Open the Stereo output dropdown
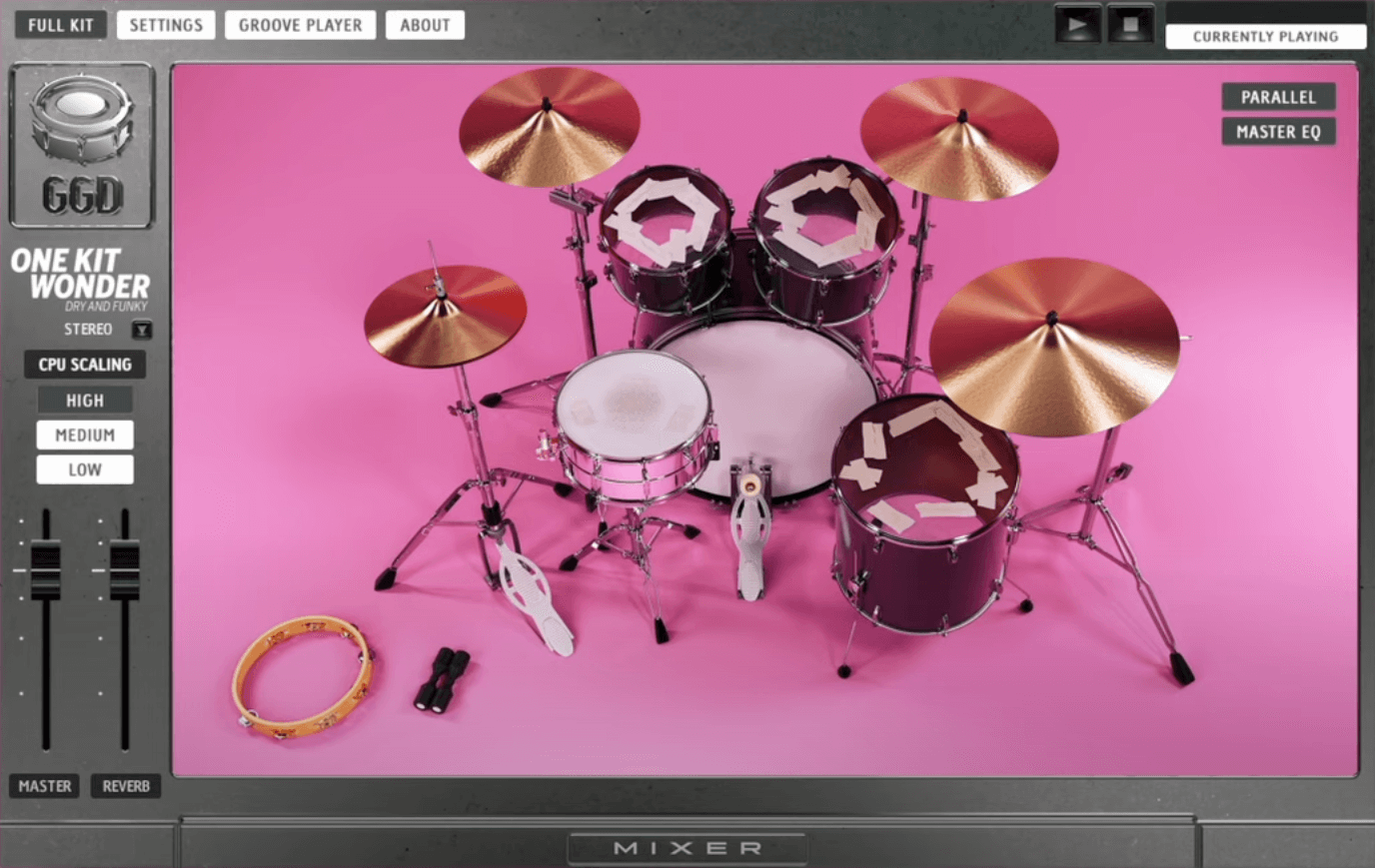This screenshot has height=868, width=1375. click(142, 330)
